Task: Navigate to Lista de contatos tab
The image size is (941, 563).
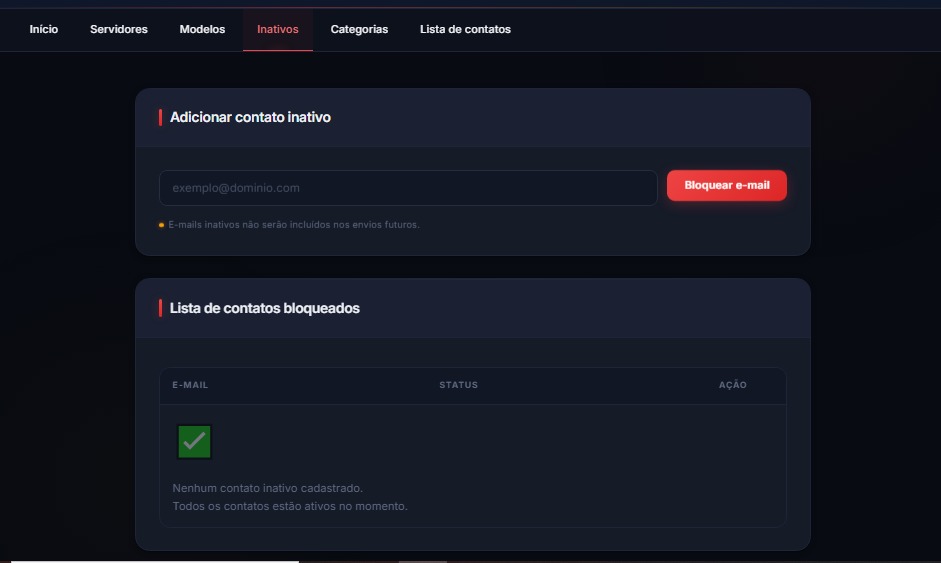Action: (465, 29)
